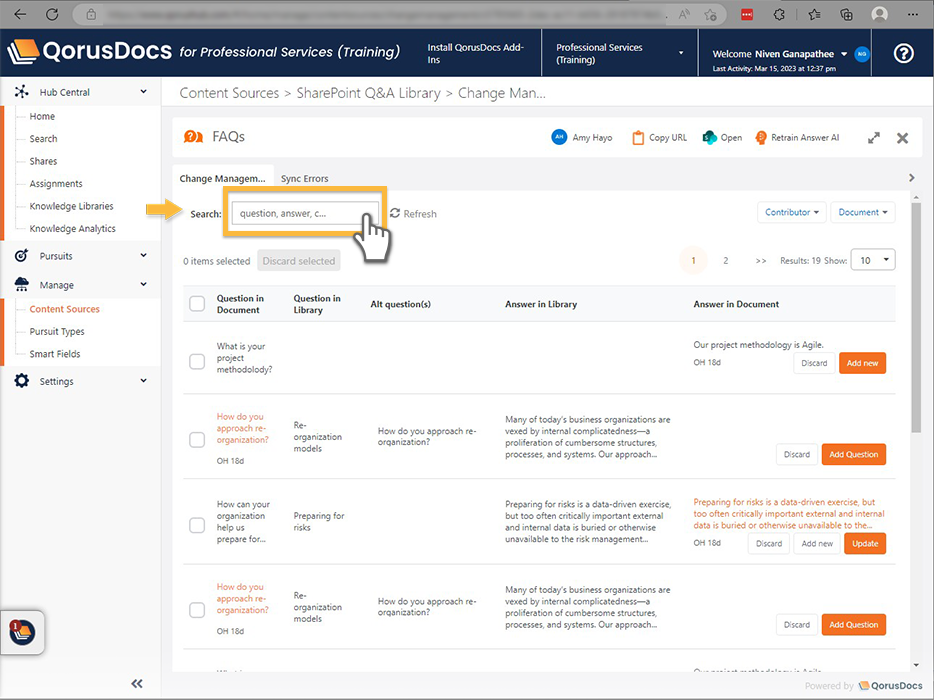The image size is (934, 700).
Task: Open the help question mark icon
Action: [903, 54]
